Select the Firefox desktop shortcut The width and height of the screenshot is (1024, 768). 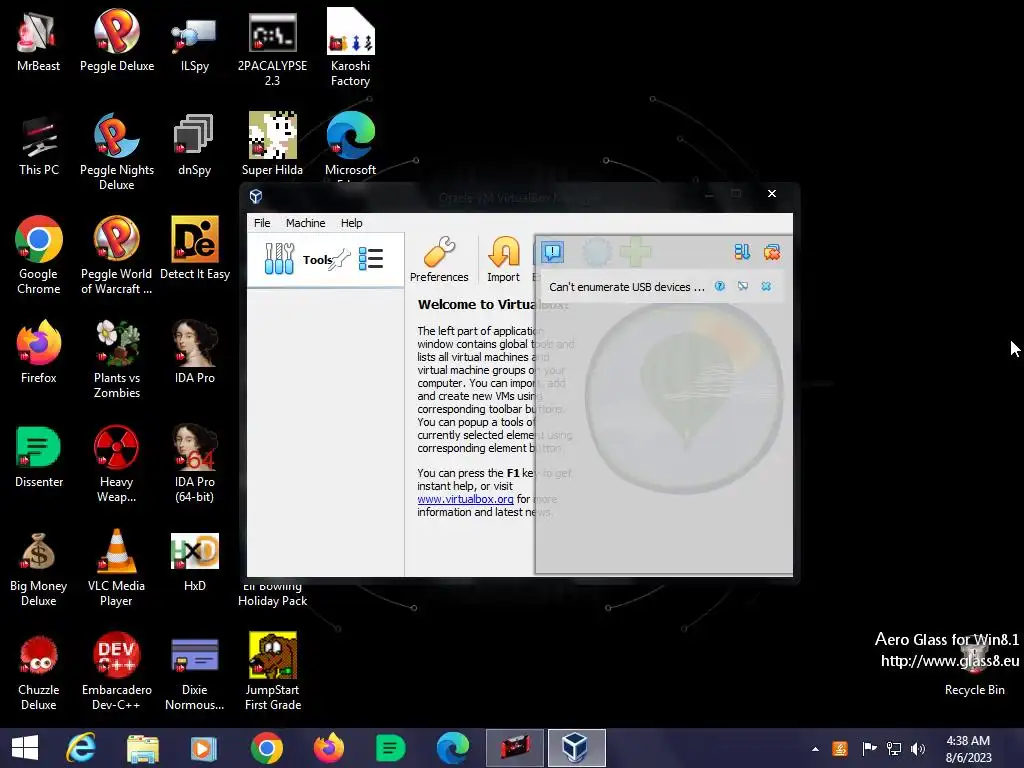pos(39,353)
